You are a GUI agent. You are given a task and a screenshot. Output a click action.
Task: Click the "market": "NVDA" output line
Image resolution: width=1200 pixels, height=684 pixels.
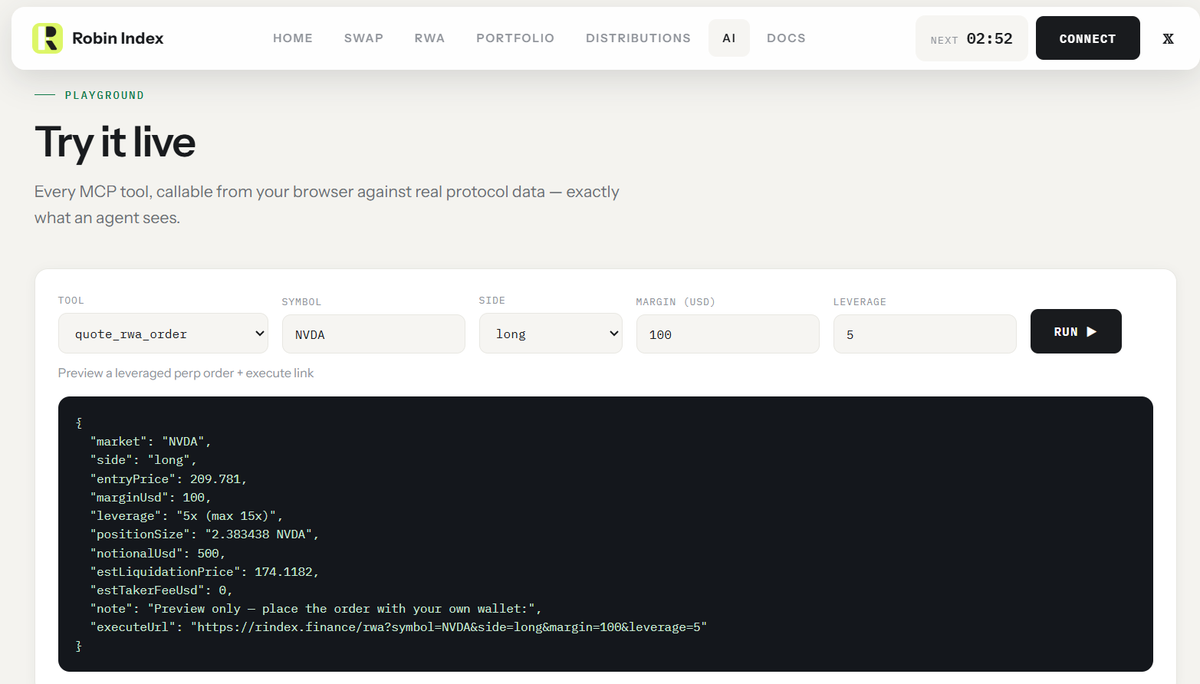coord(151,442)
